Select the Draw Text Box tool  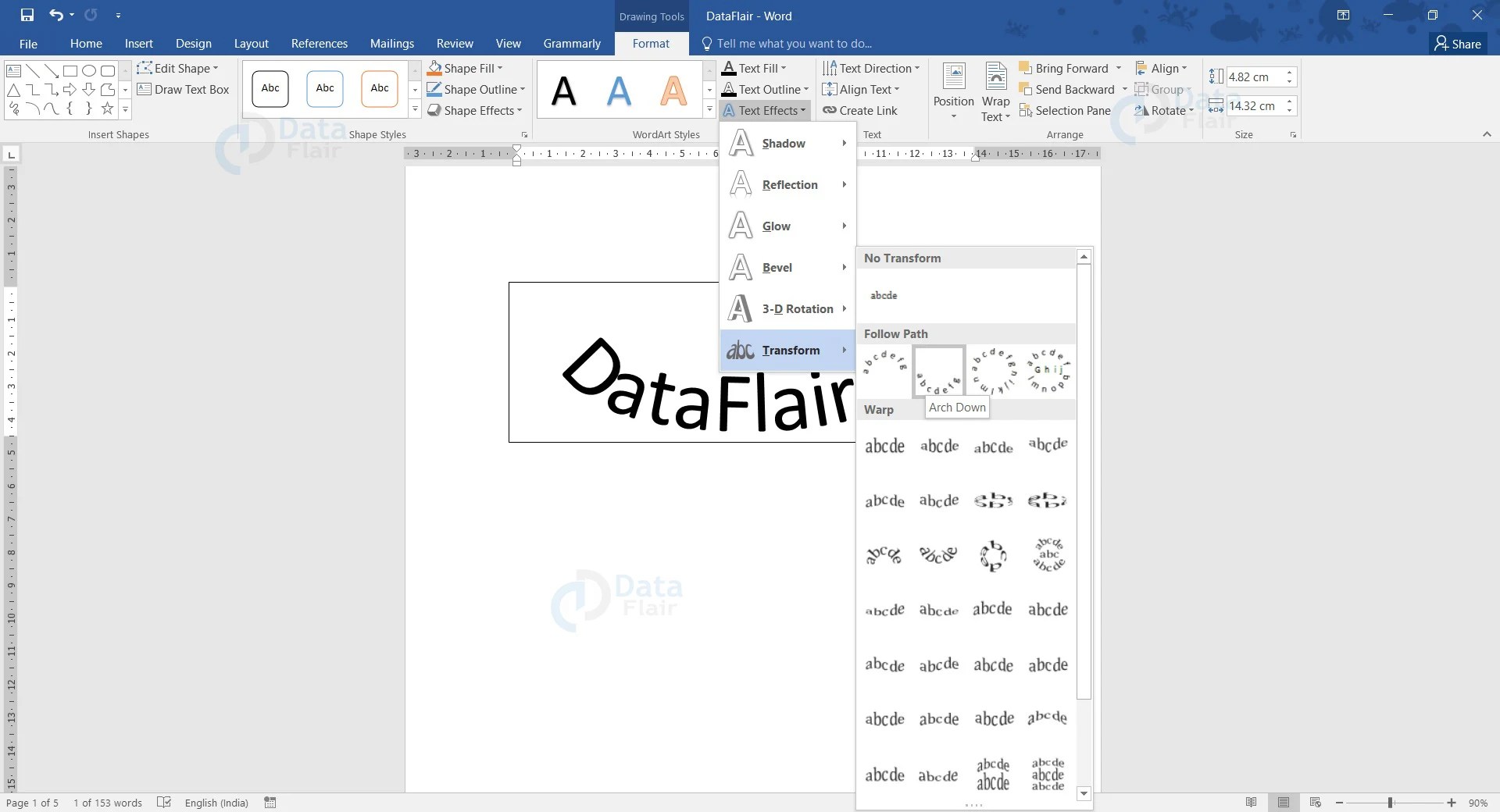[184, 89]
